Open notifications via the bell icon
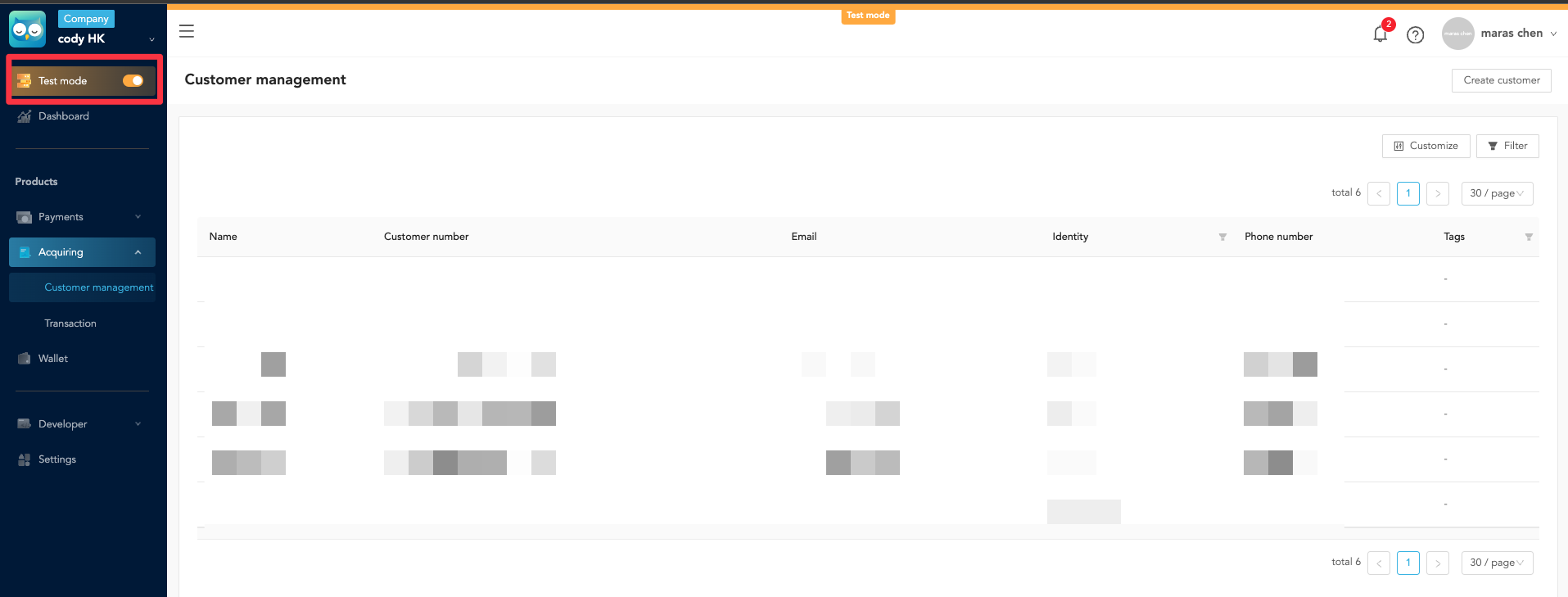Screen dimensions: 1568x597 tap(1380, 34)
